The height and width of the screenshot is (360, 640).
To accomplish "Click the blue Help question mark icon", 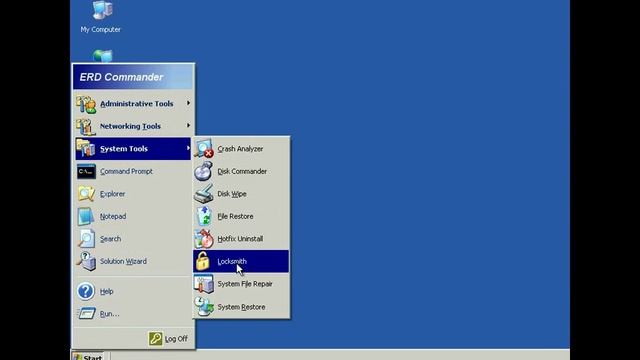I will point(86,291).
